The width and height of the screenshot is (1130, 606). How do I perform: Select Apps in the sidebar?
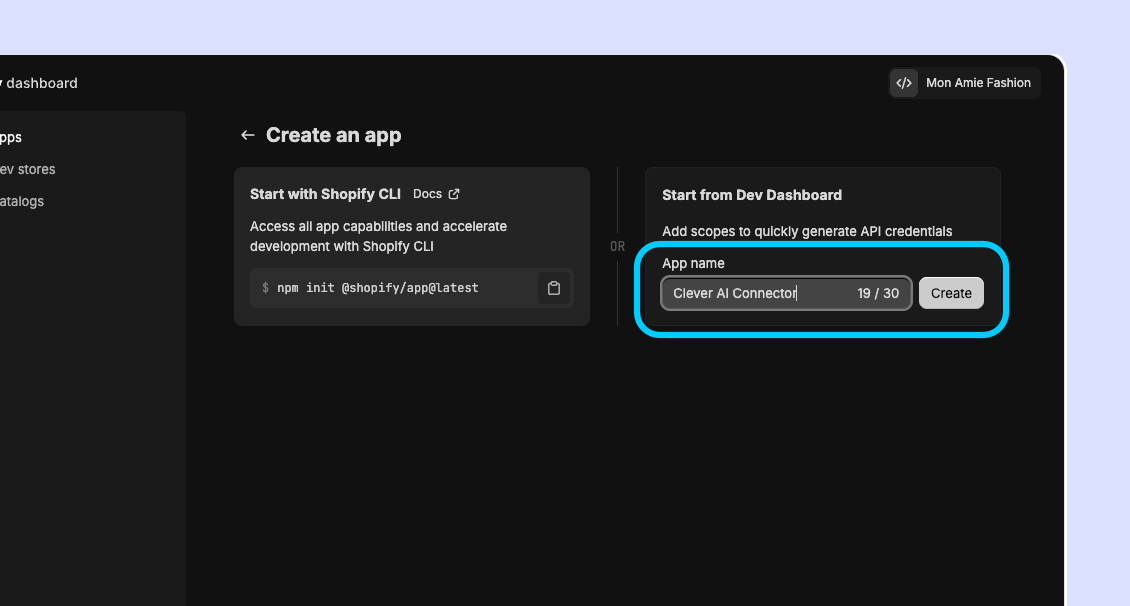(x=11, y=137)
